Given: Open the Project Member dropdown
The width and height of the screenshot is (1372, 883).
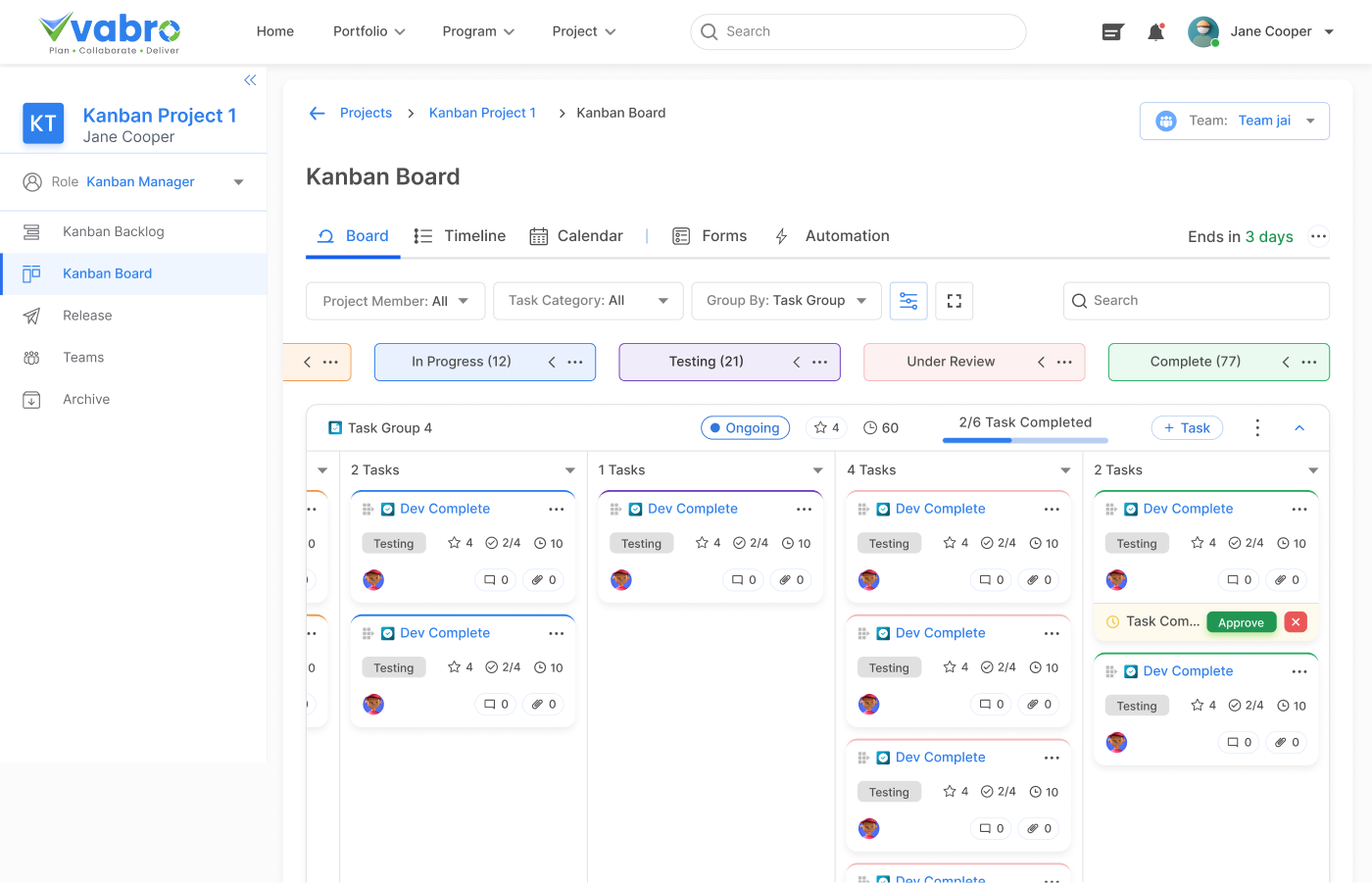Looking at the screenshot, I should [395, 301].
